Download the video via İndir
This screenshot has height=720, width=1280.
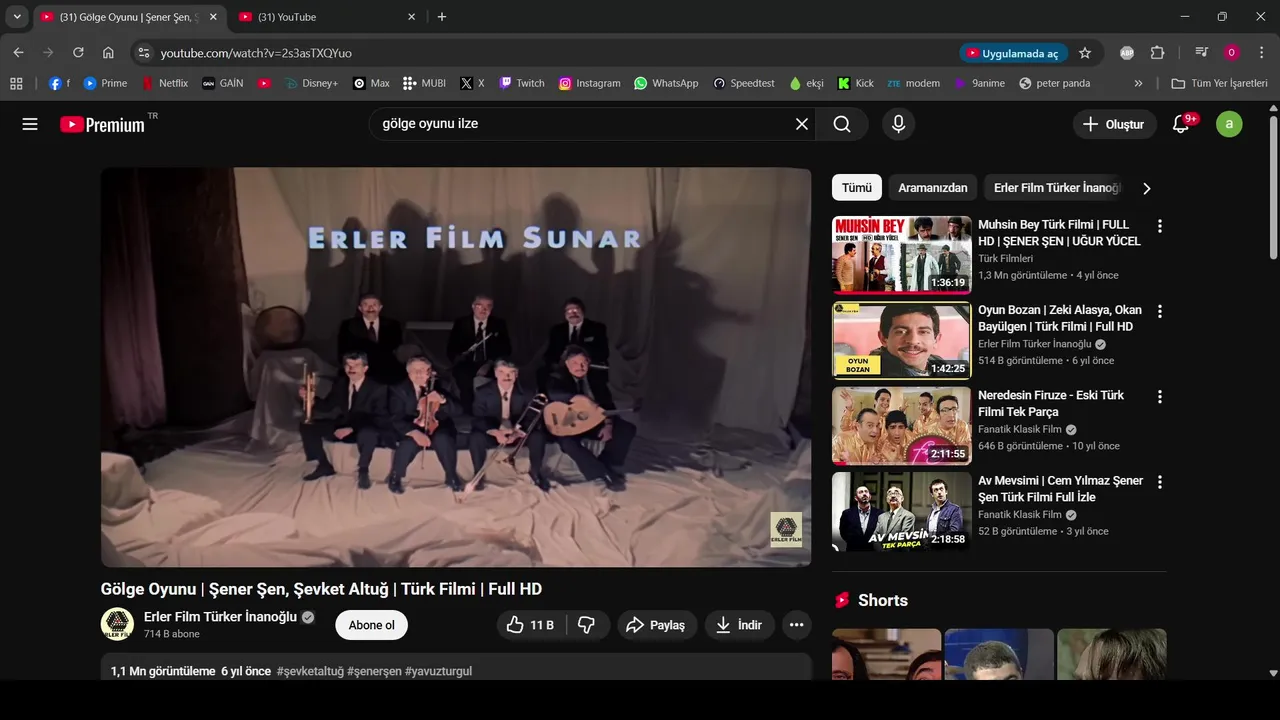(739, 625)
